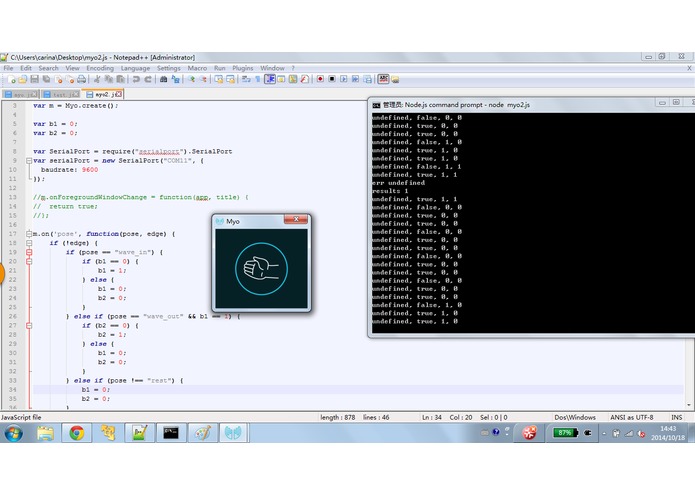Open the Language menu
This screenshot has height=494, width=695.
click(x=135, y=68)
